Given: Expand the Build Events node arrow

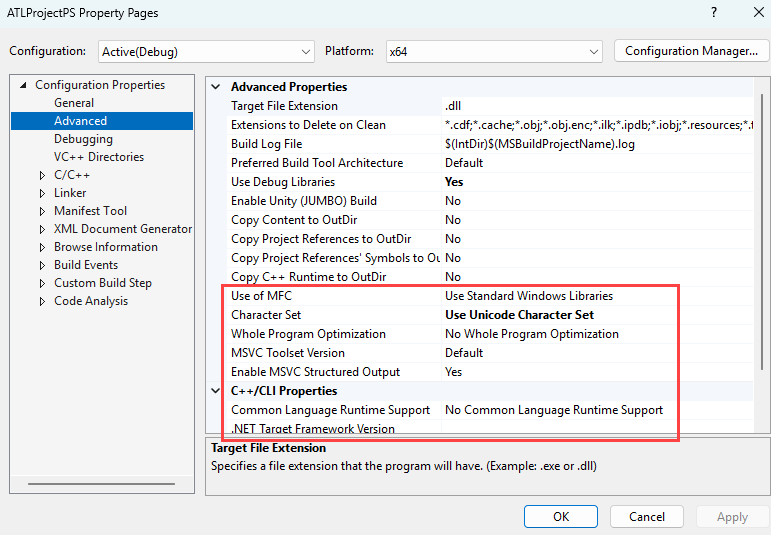Looking at the screenshot, I should coord(43,266).
